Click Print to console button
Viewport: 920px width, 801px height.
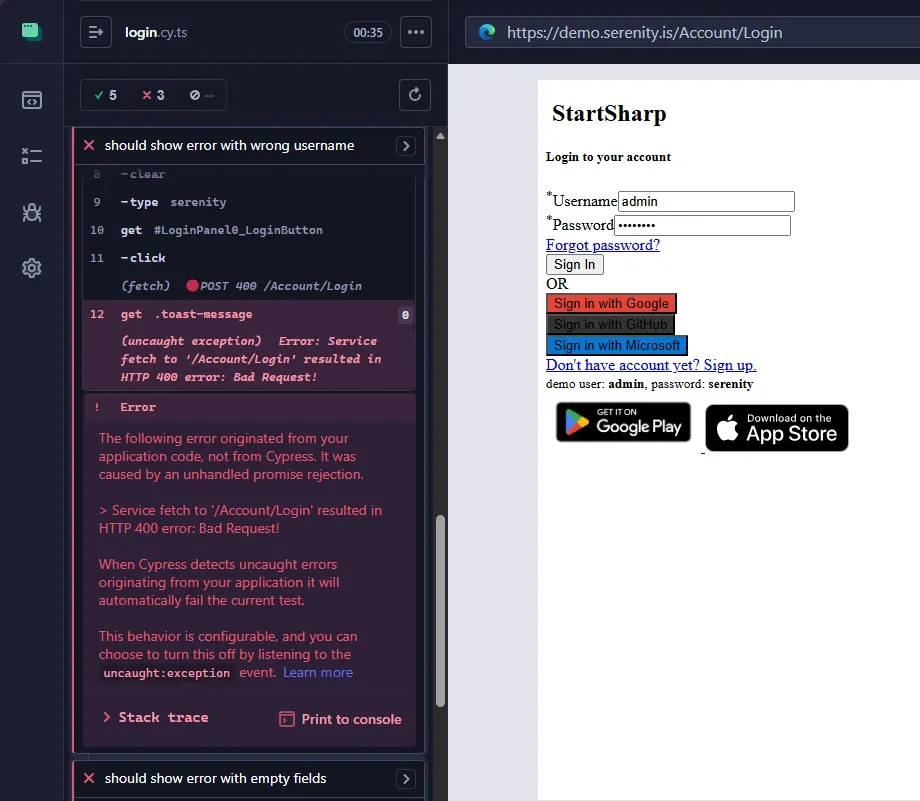pyautogui.click(x=340, y=719)
